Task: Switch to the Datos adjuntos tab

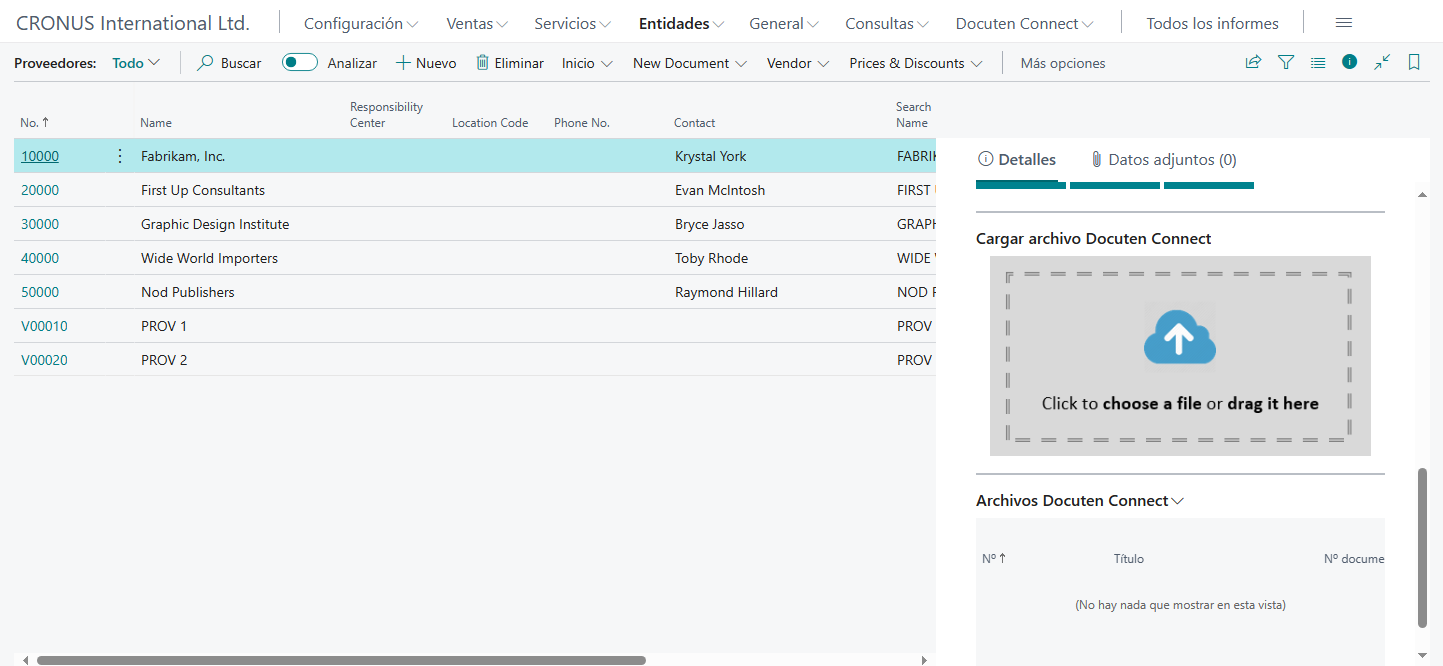Action: click(1163, 160)
